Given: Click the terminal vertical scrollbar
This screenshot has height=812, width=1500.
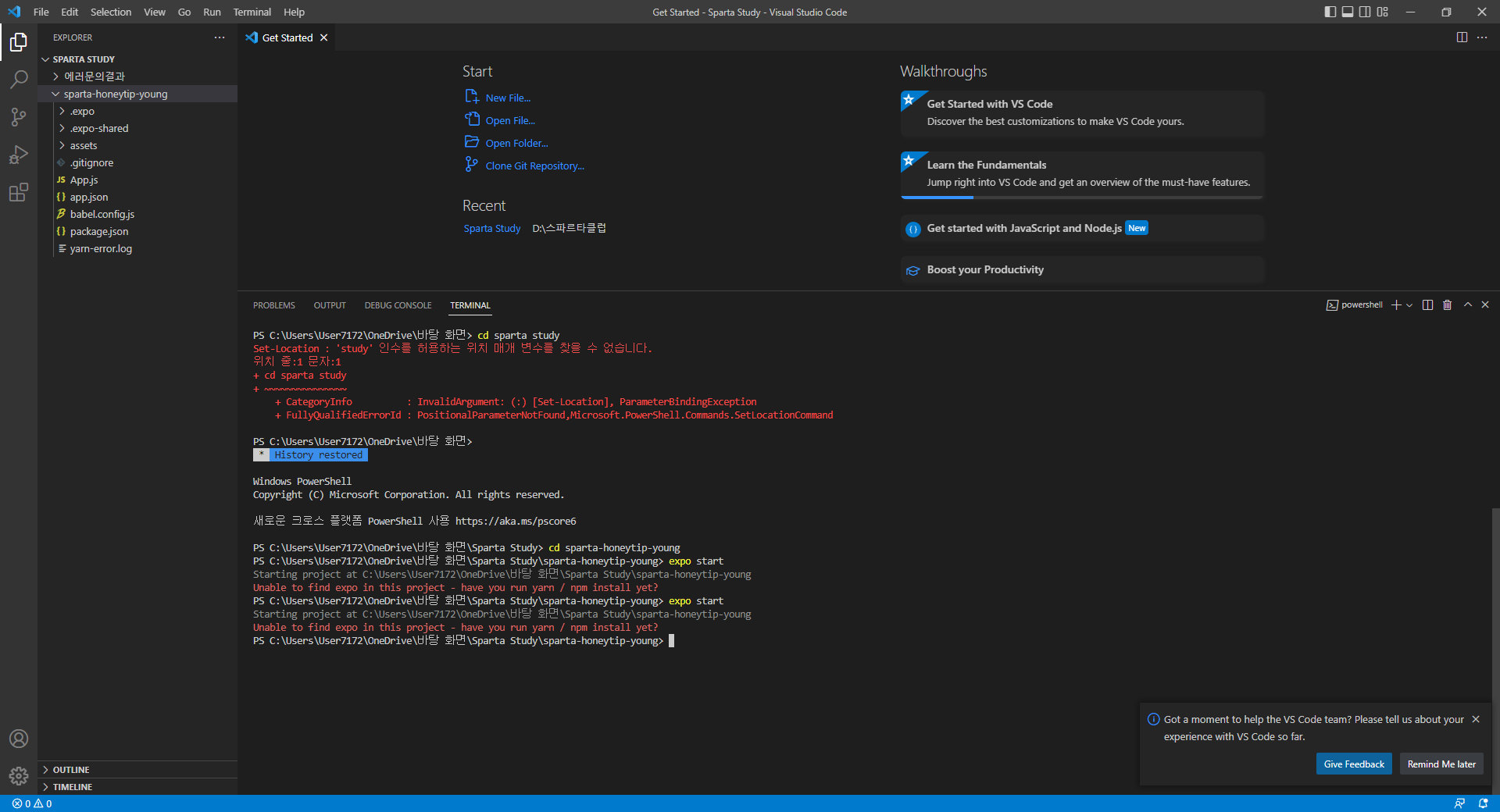Looking at the screenshot, I should point(1495,650).
